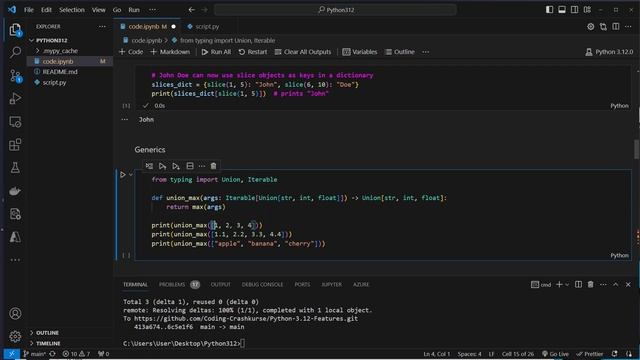
Task: Open hidden menu bar items ellipsis
Action: (152, 9)
